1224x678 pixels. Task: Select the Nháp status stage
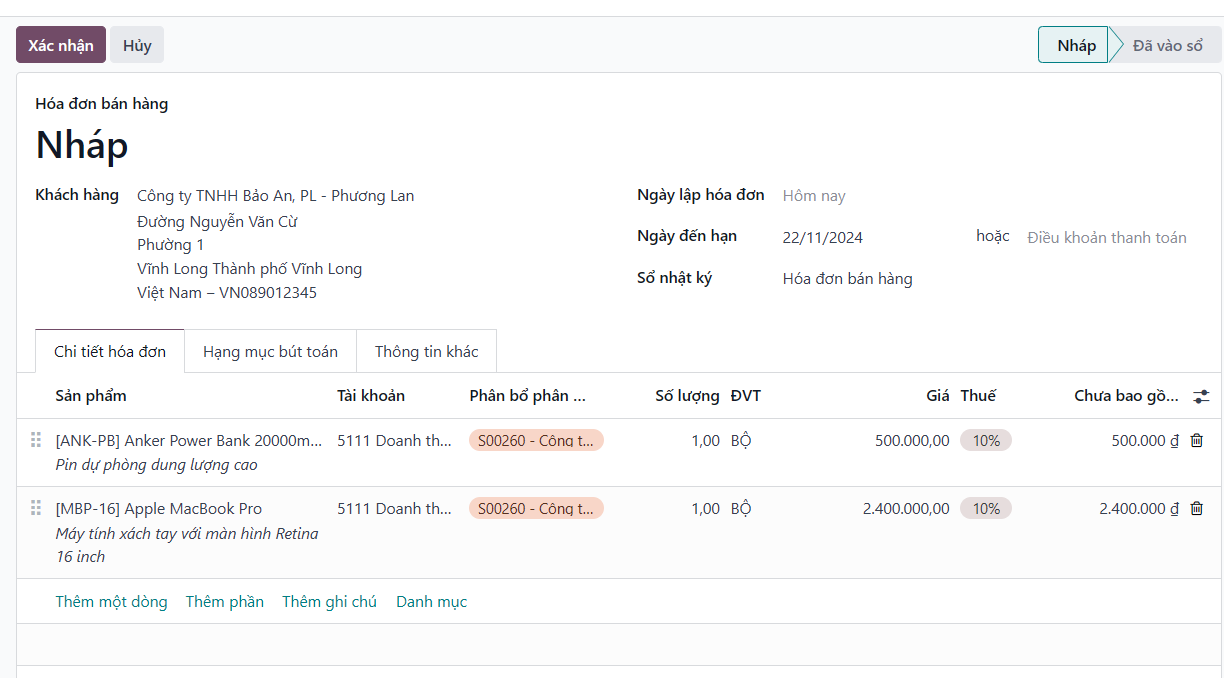[x=1076, y=45]
